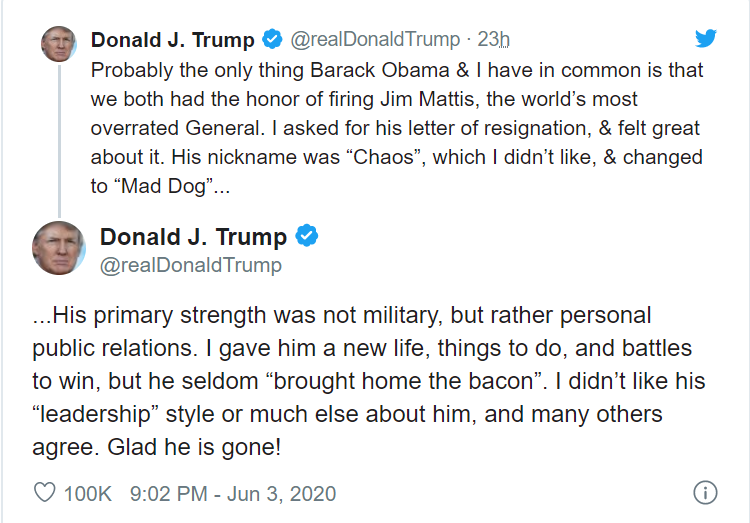The image size is (750, 523).
Task: Click the Twitter bird logo
Action: tap(706, 39)
